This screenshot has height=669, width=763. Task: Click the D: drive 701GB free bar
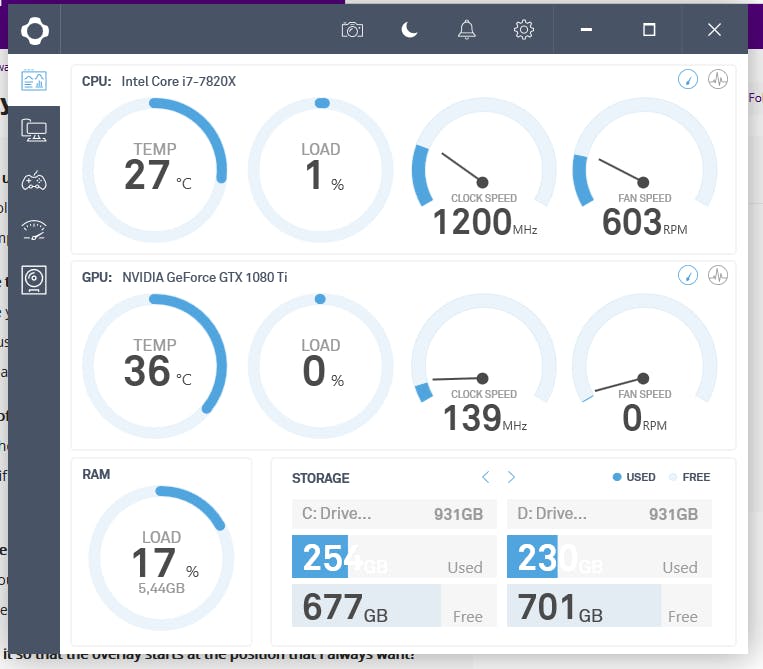click(609, 606)
